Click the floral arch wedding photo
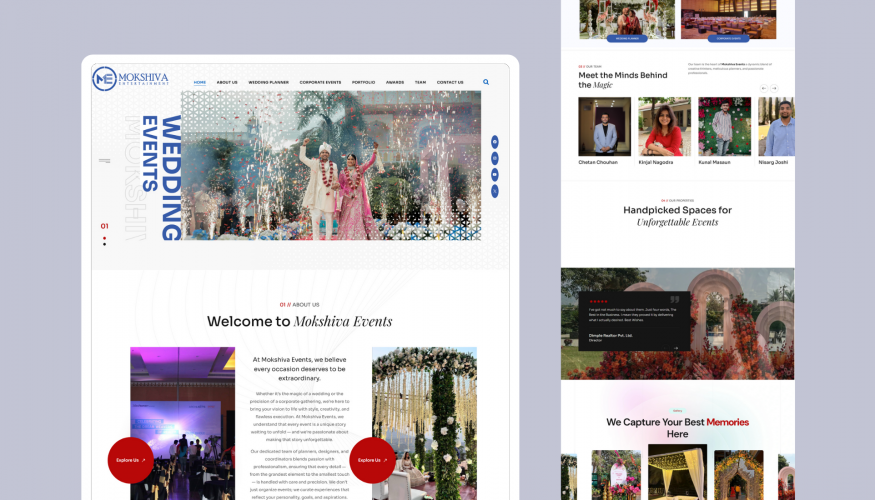 pos(425,424)
